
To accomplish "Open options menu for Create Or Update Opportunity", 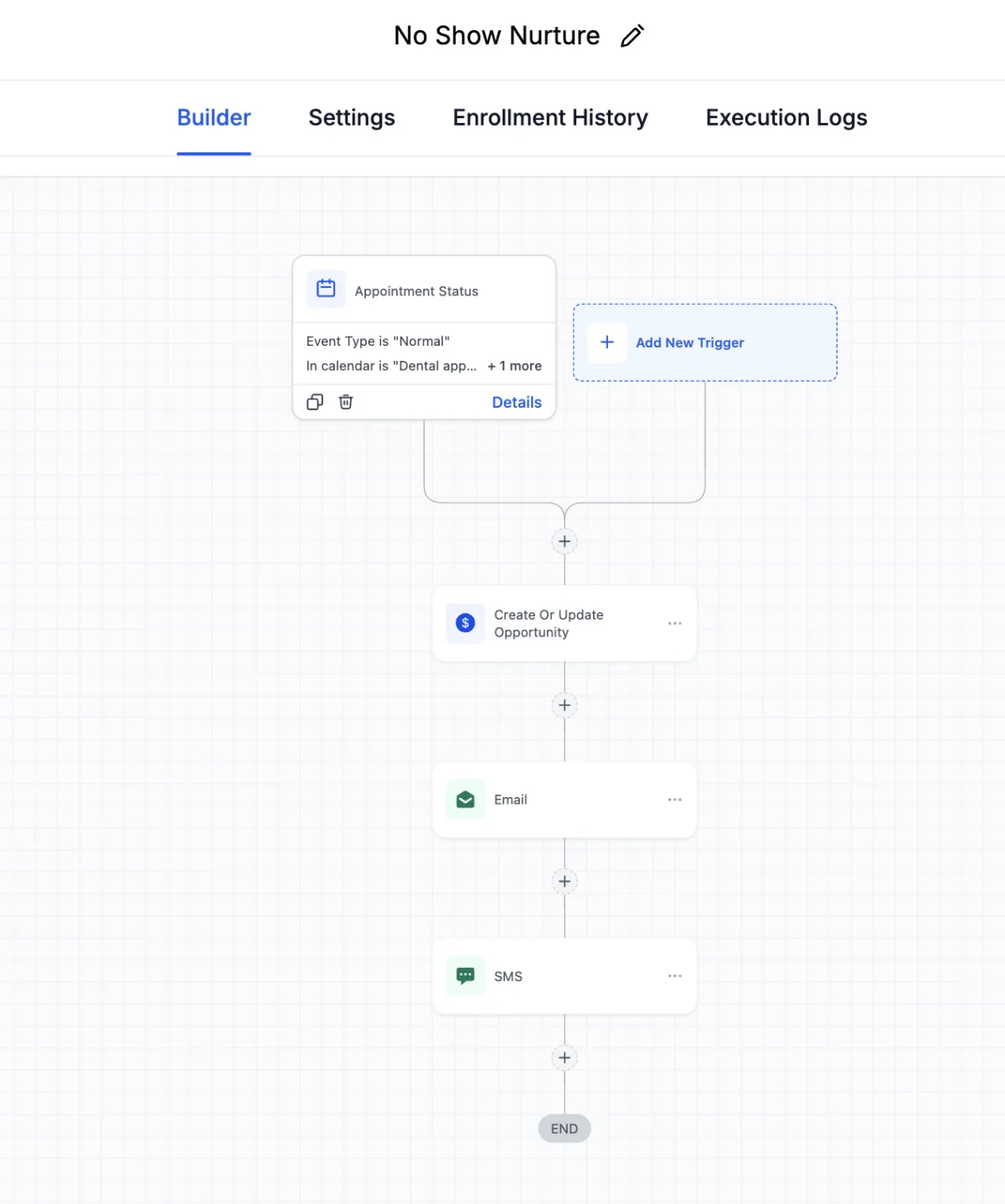I will pos(674,624).
